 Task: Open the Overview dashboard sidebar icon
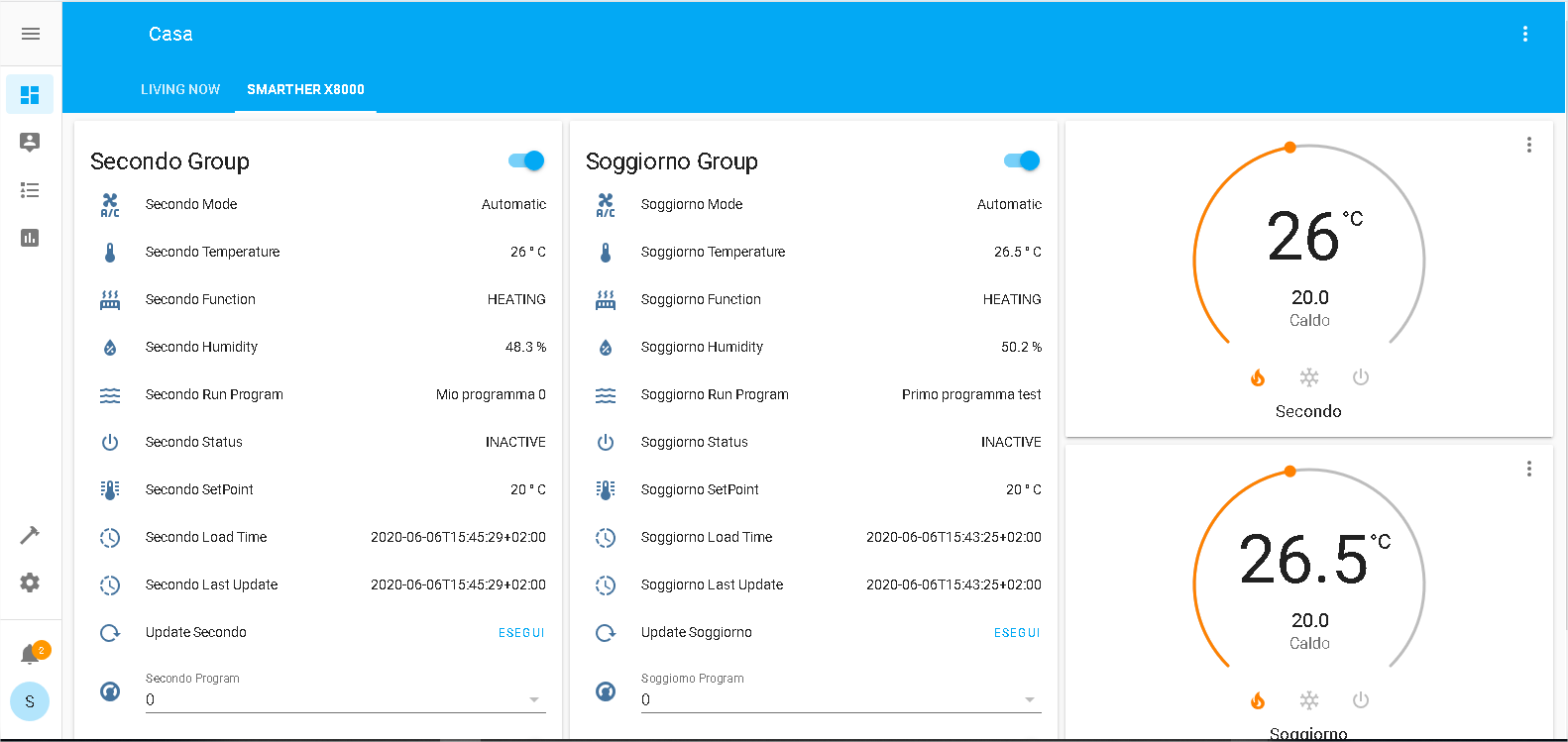pos(30,95)
